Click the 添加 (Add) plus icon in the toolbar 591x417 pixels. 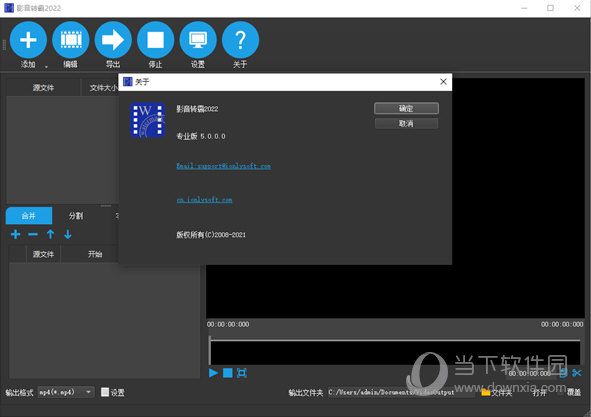point(28,40)
